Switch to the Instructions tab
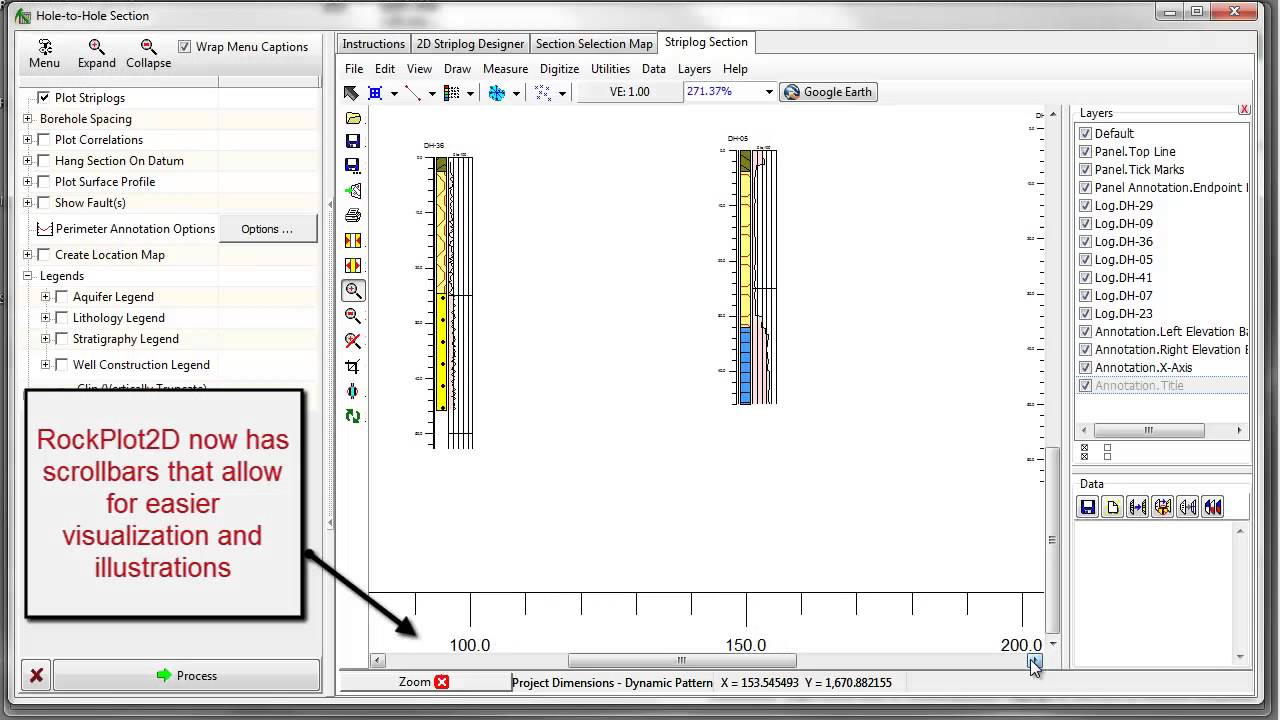The height and width of the screenshot is (720, 1280). [x=373, y=44]
